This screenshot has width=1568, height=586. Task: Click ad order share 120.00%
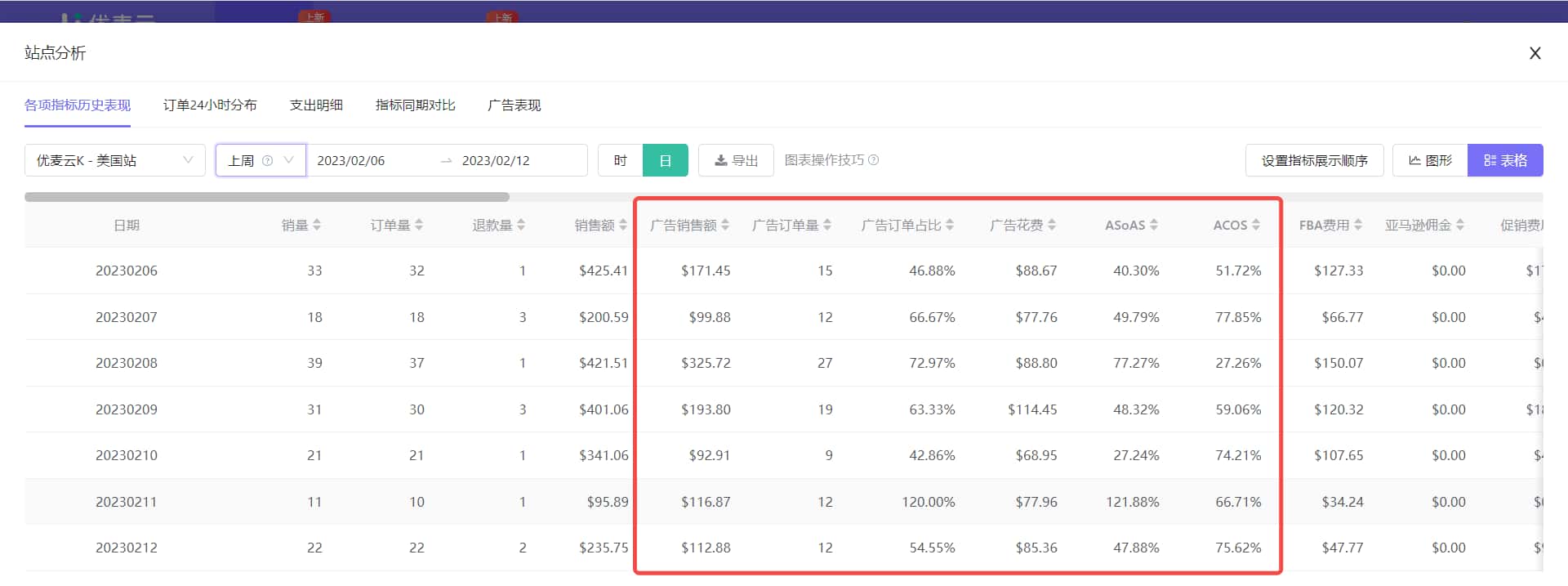[929, 502]
